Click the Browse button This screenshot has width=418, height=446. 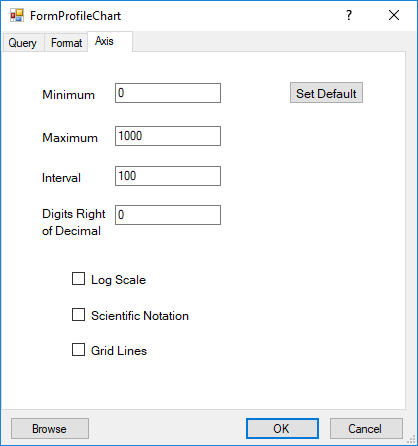[x=50, y=429]
